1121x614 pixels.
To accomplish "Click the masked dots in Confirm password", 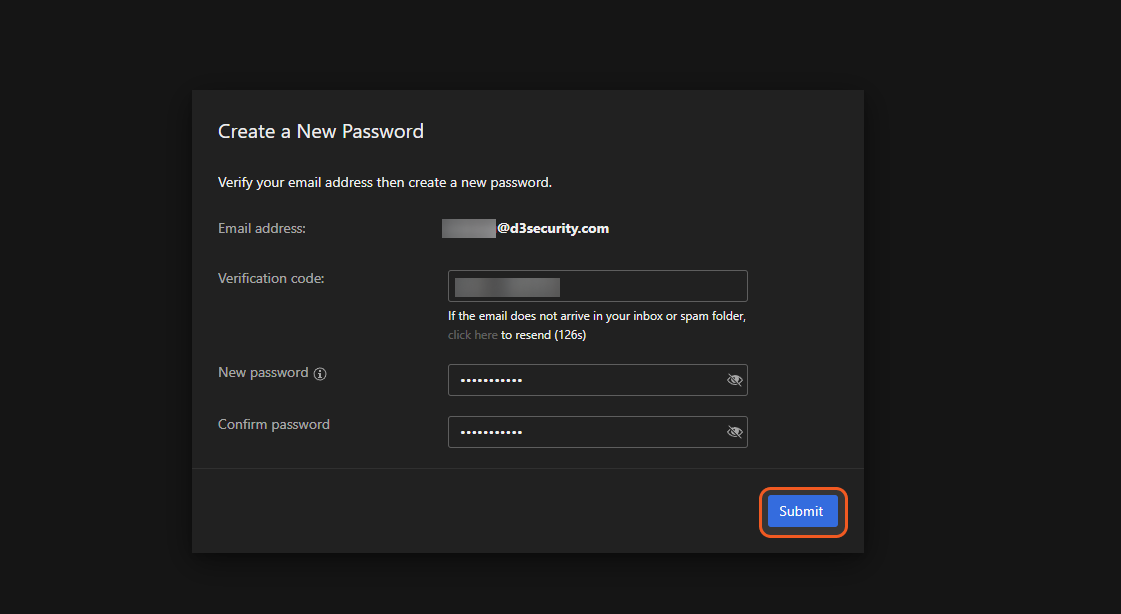I will click(491, 433).
